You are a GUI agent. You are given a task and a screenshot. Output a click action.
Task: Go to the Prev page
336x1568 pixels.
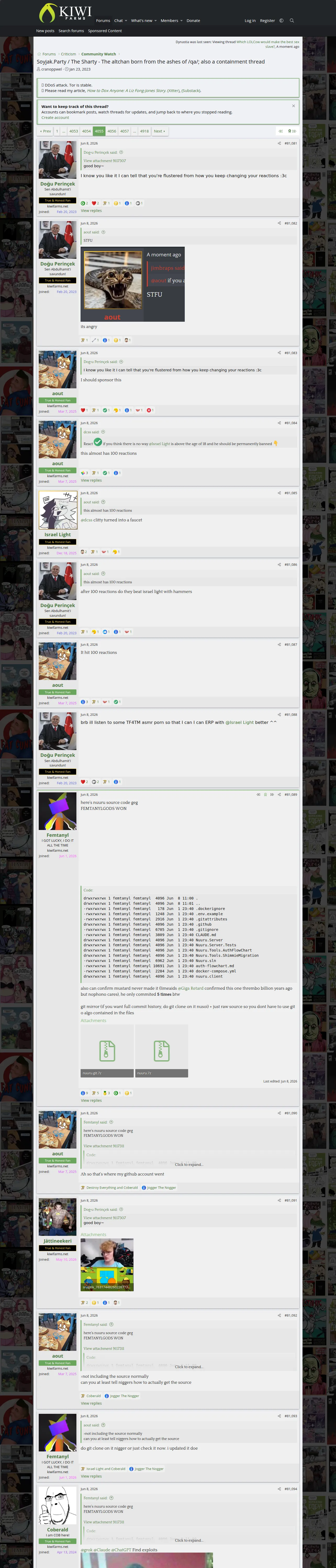46,131
